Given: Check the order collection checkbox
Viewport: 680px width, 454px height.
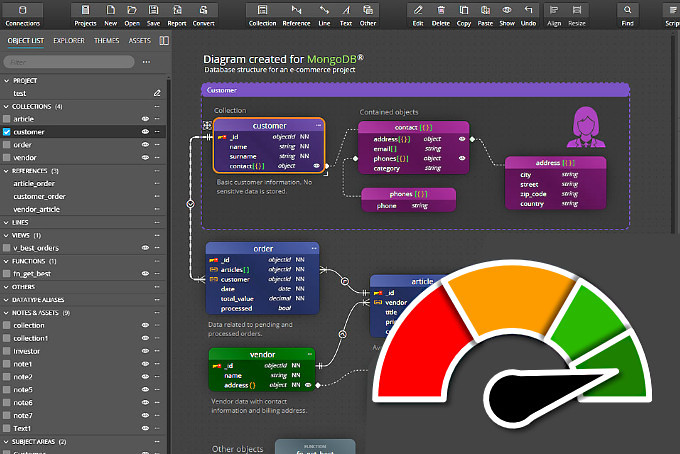Looking at the screenshot, I should [7, 145].
